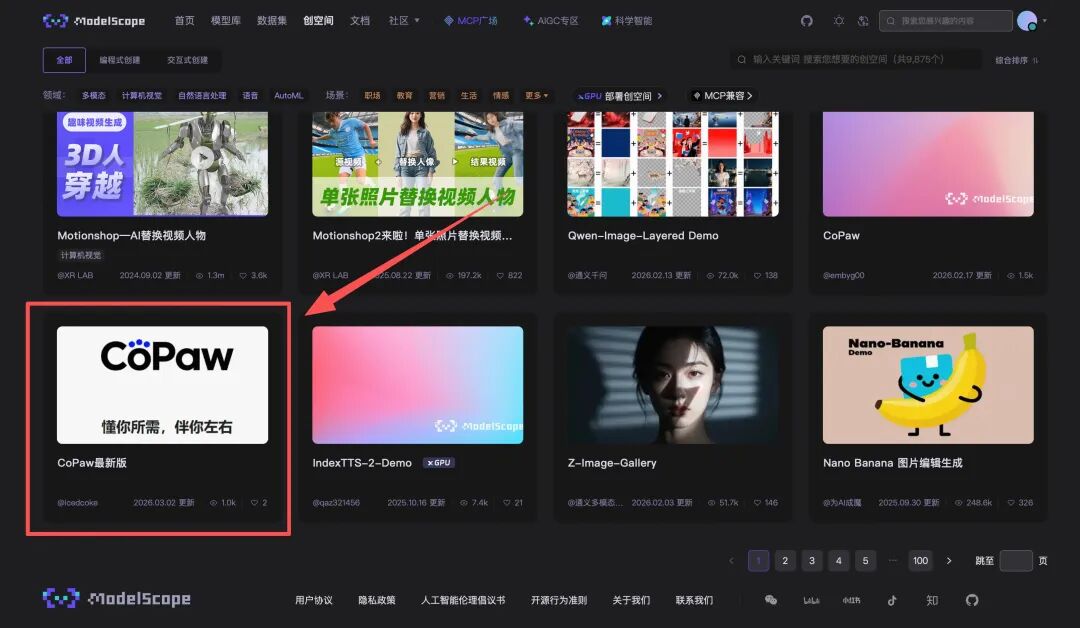Filter by AutoML domain
Screen dimensions: 1080x628
click(289, 96)
